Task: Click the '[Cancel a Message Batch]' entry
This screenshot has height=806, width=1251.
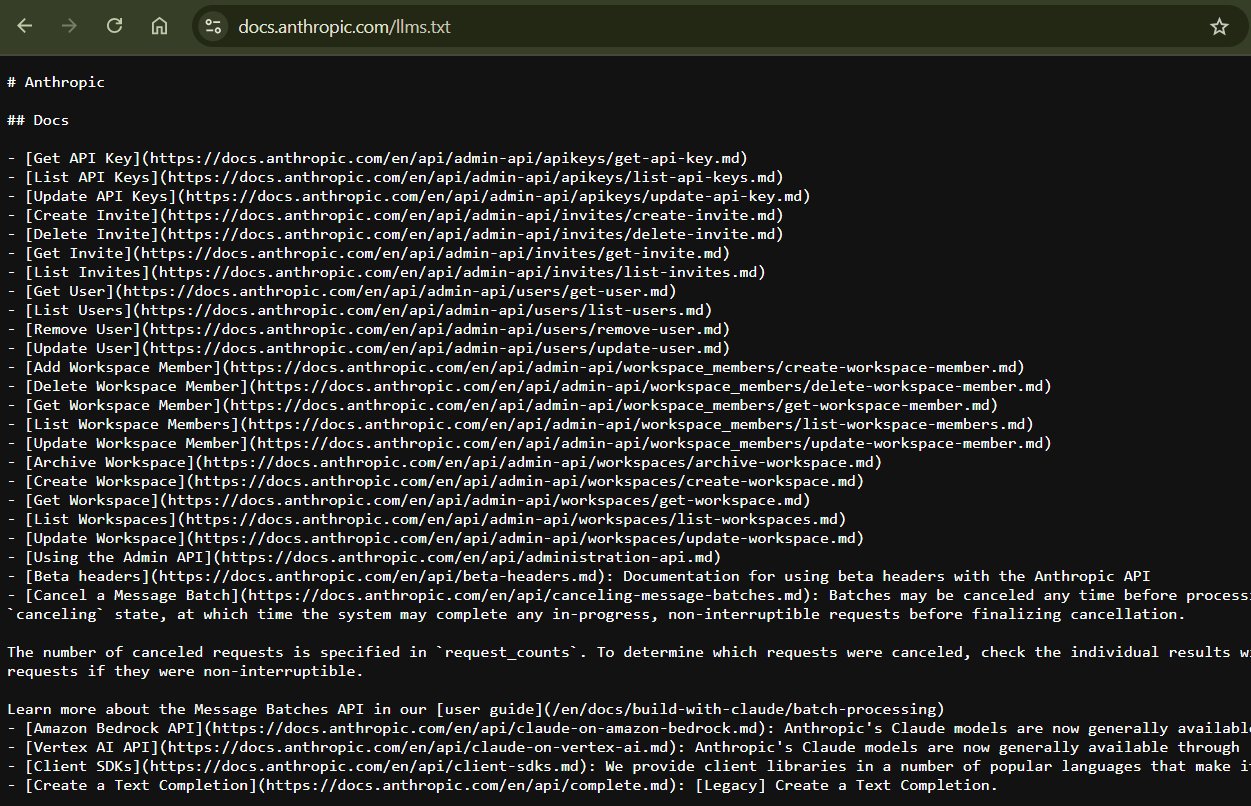Action: pos(629,595)
